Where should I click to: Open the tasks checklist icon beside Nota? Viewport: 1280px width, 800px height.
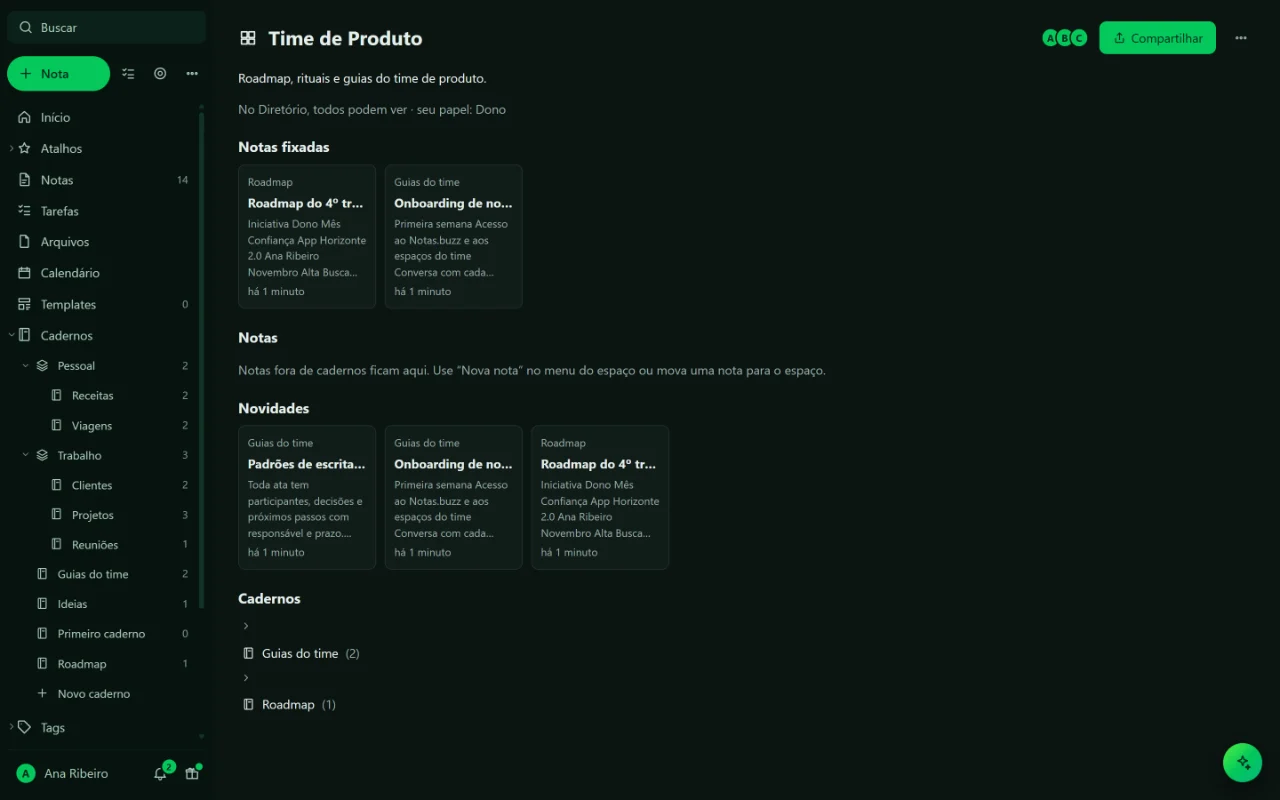pyautogui.click(x=128, y=74)
